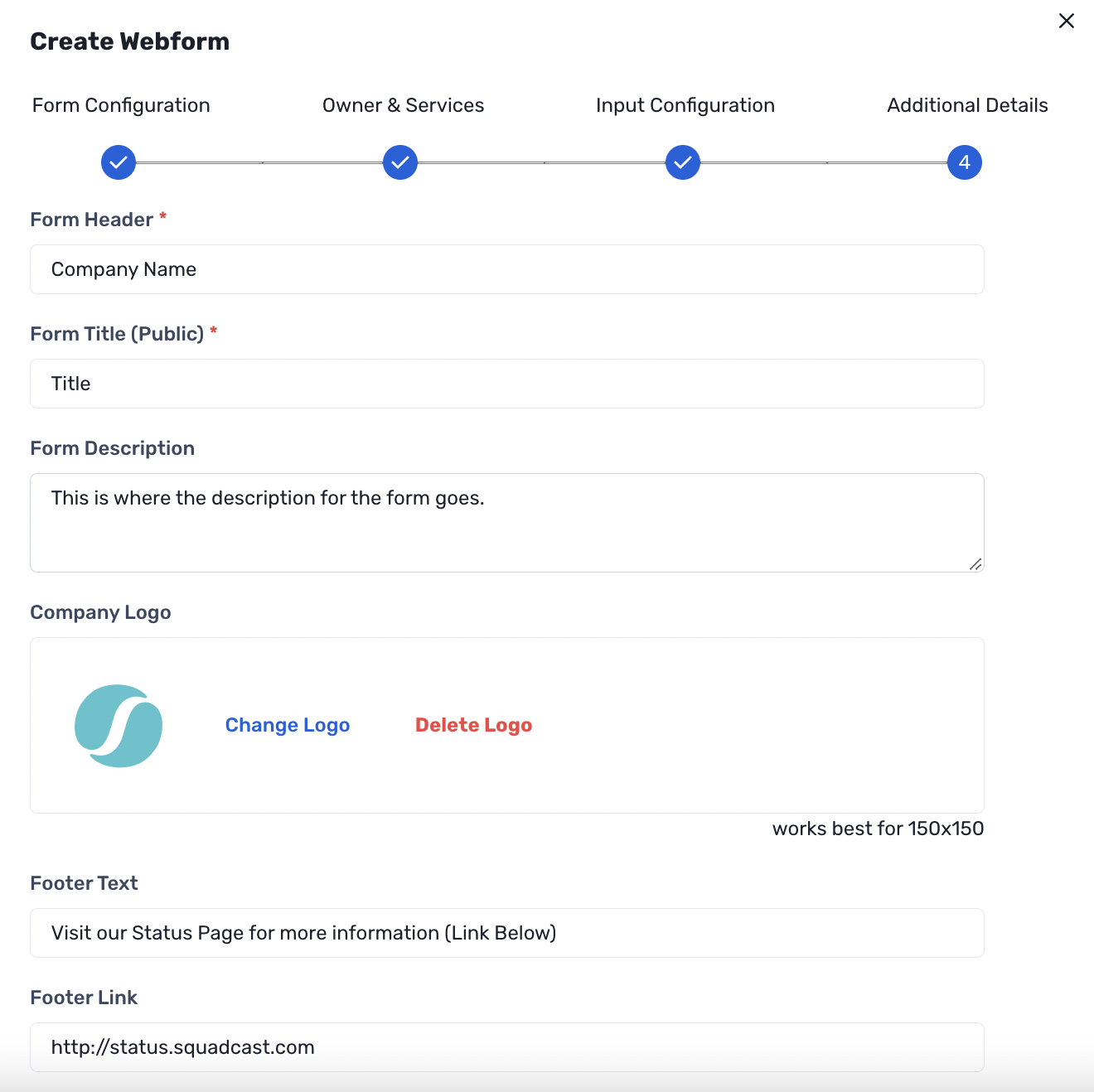This screenshot has height=1092, width=1094.
Task: Click the Form Description resize handle
Action: click(975, 565)
